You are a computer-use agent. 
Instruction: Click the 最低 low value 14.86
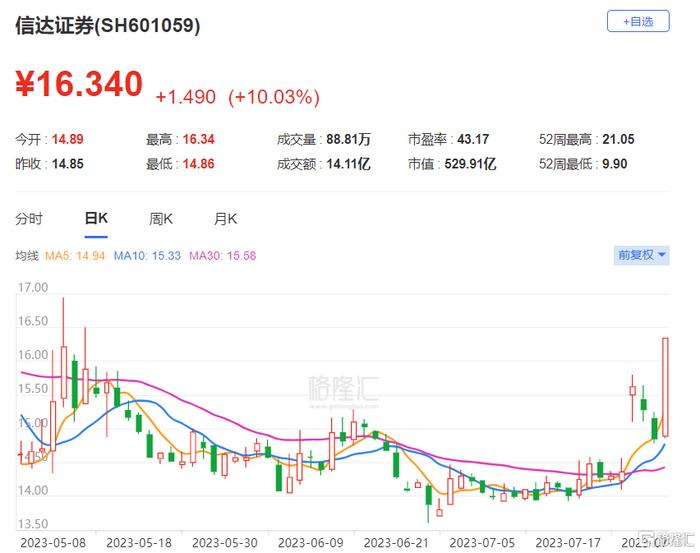point(199,164)
